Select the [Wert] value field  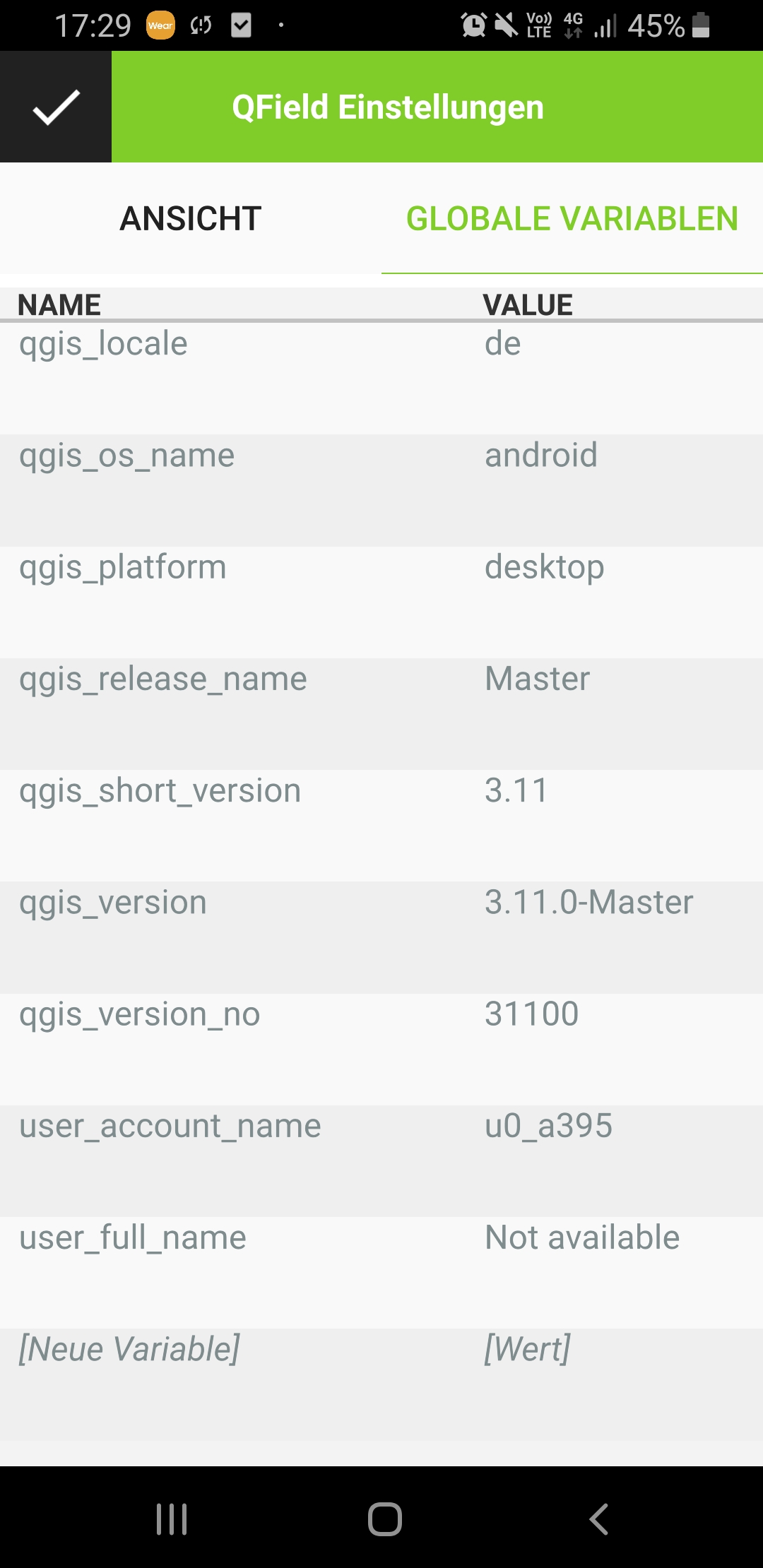click(x=526, y=1348)
